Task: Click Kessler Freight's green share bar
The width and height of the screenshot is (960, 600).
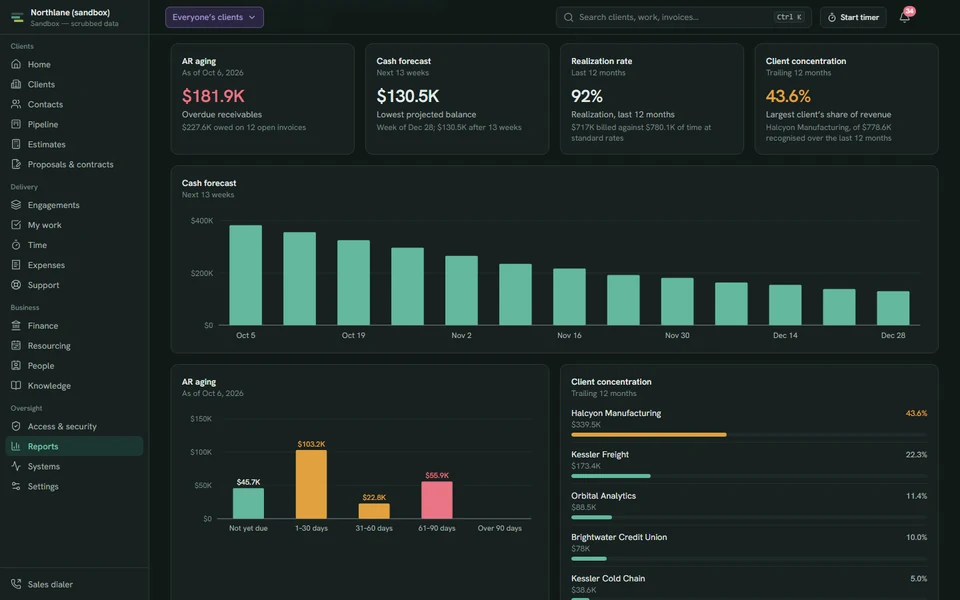Action: pos(611,476)
